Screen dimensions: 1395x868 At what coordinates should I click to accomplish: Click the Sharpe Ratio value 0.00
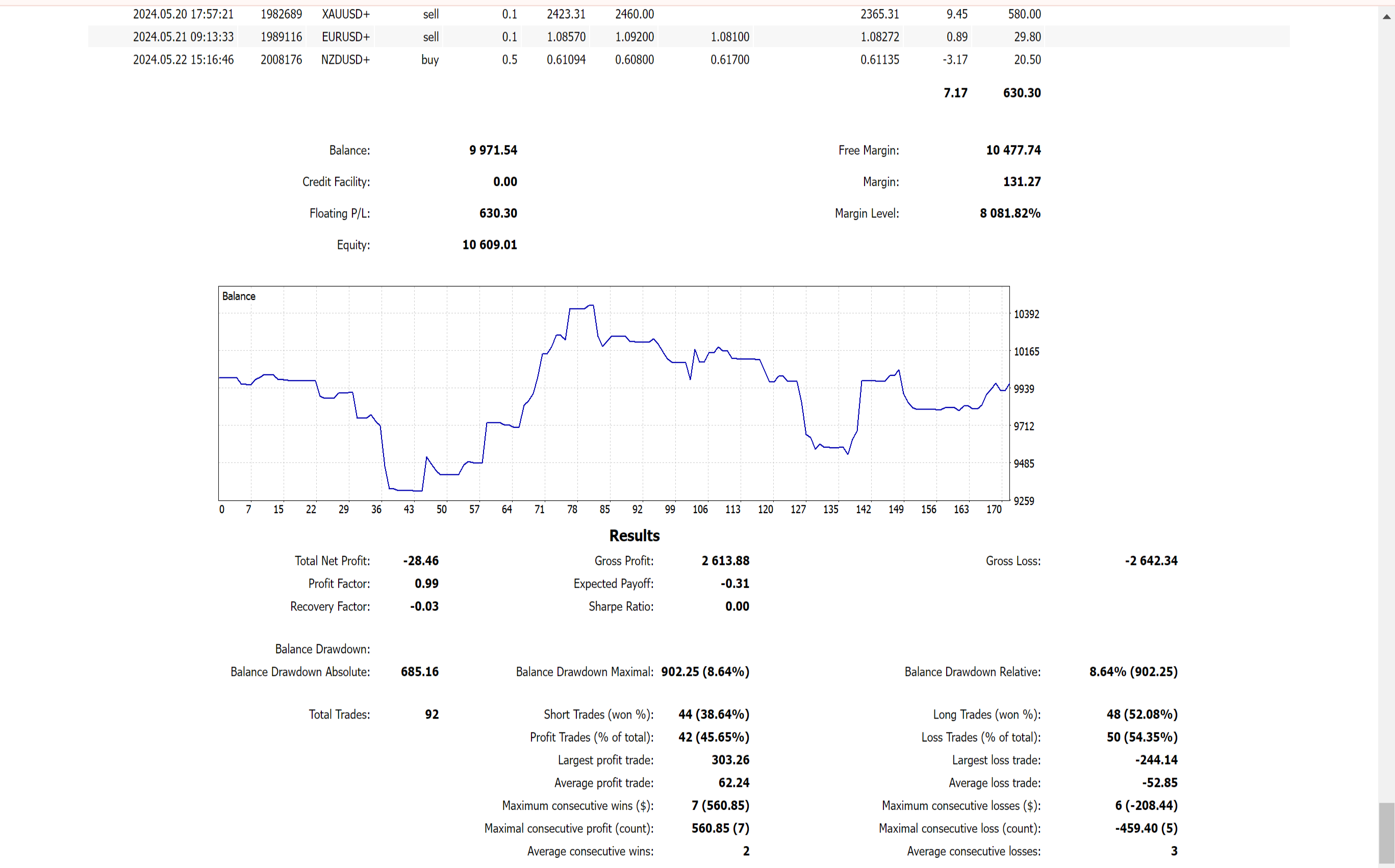tap(737, 607)
